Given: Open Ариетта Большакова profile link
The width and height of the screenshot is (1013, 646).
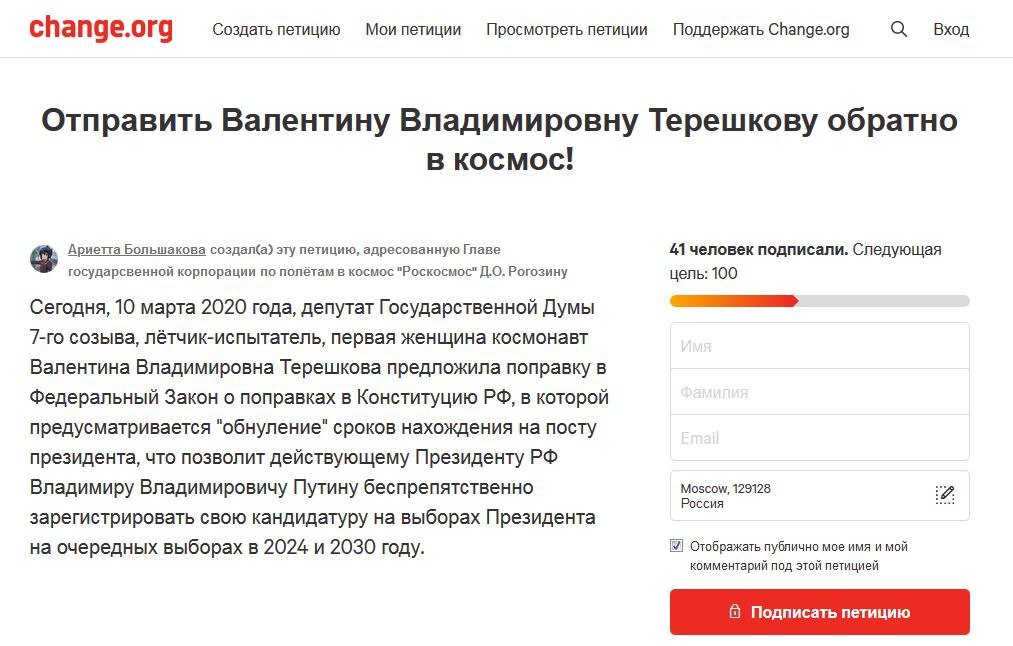Looking at the screenshot, I should [137, 249].
